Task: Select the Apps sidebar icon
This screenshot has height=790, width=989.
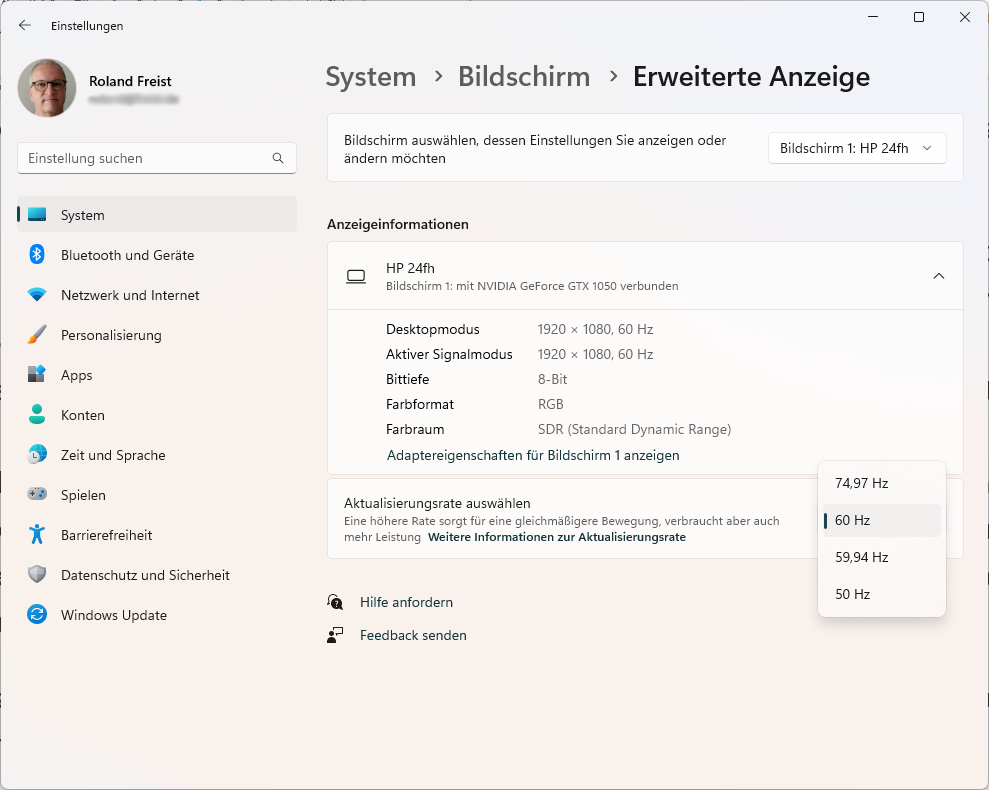Action: coord(37,375)
